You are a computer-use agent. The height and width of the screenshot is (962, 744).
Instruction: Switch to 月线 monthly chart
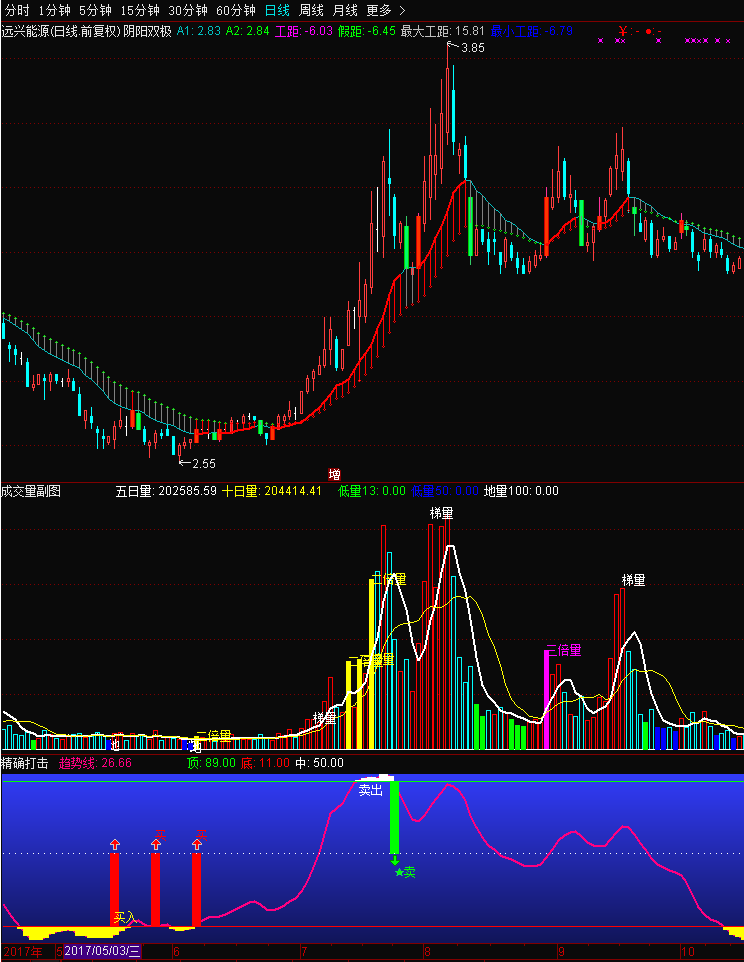(x=345, y=10)
